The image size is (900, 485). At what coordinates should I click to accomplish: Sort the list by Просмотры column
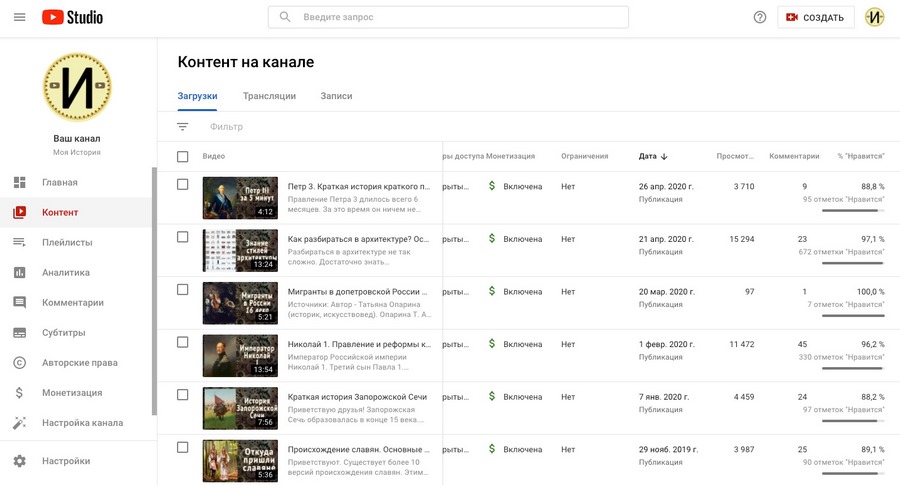(x=735, y=156)
